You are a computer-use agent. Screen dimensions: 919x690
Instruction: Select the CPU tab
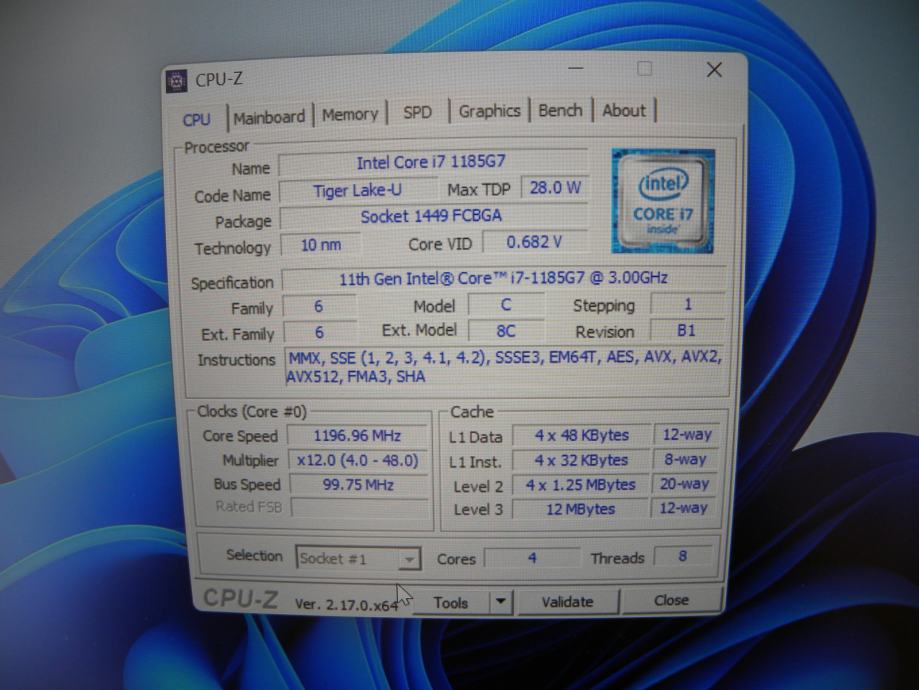pyautogui.click(x=197, y=119)
